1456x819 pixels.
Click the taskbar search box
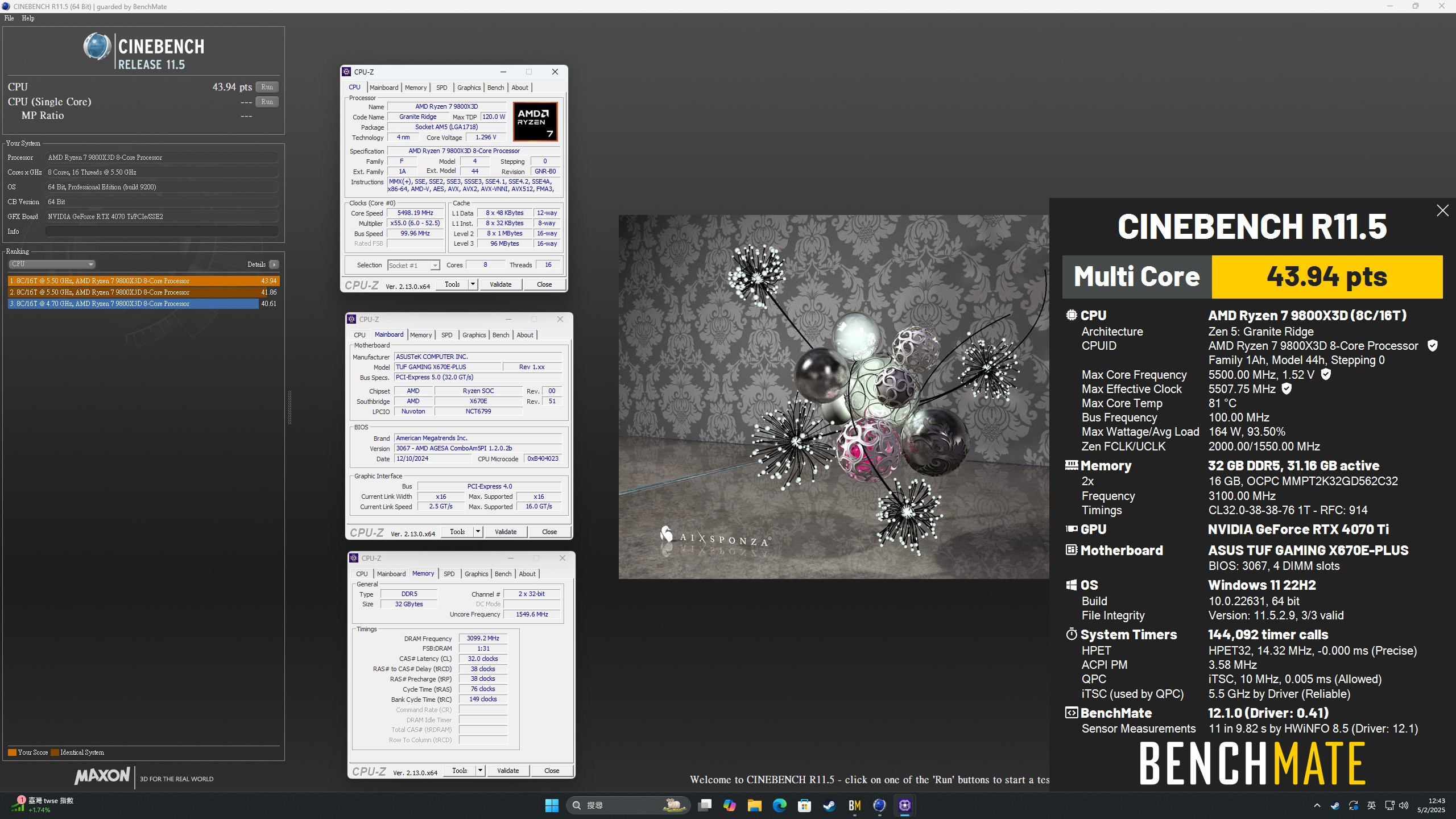628,805
